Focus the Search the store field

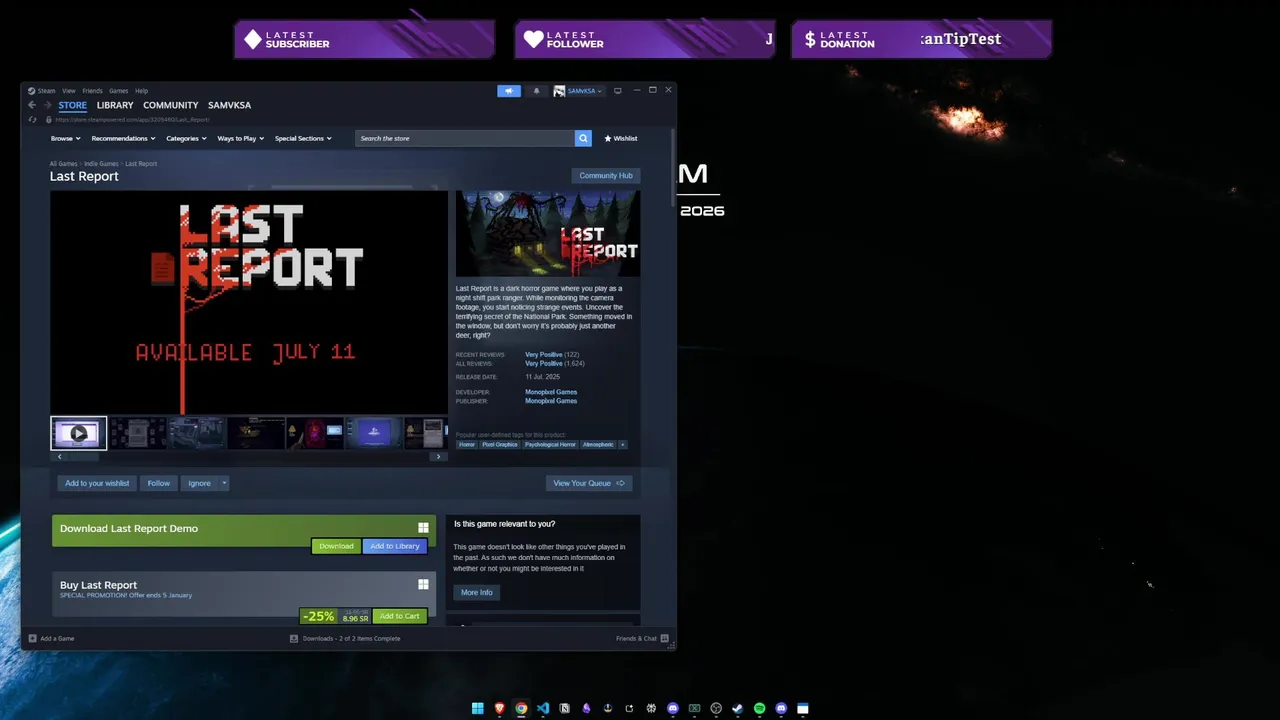[x=465, y=138]
